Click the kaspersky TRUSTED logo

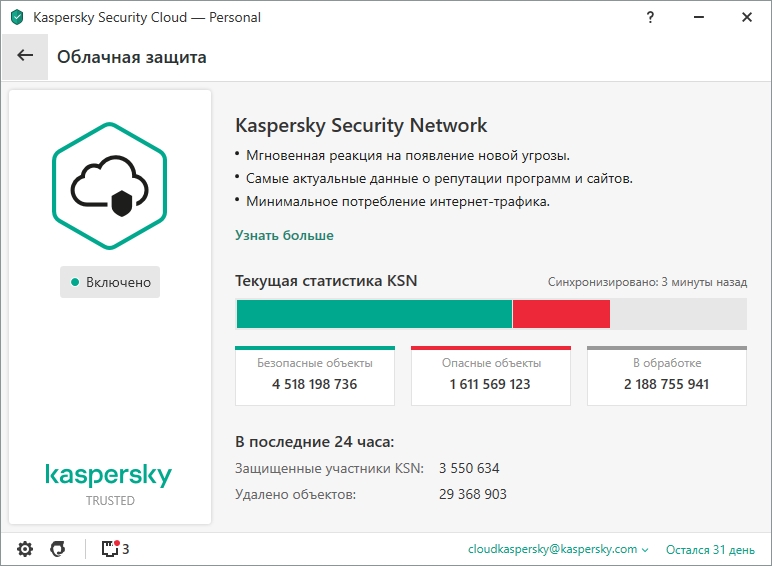click(109, 484)
